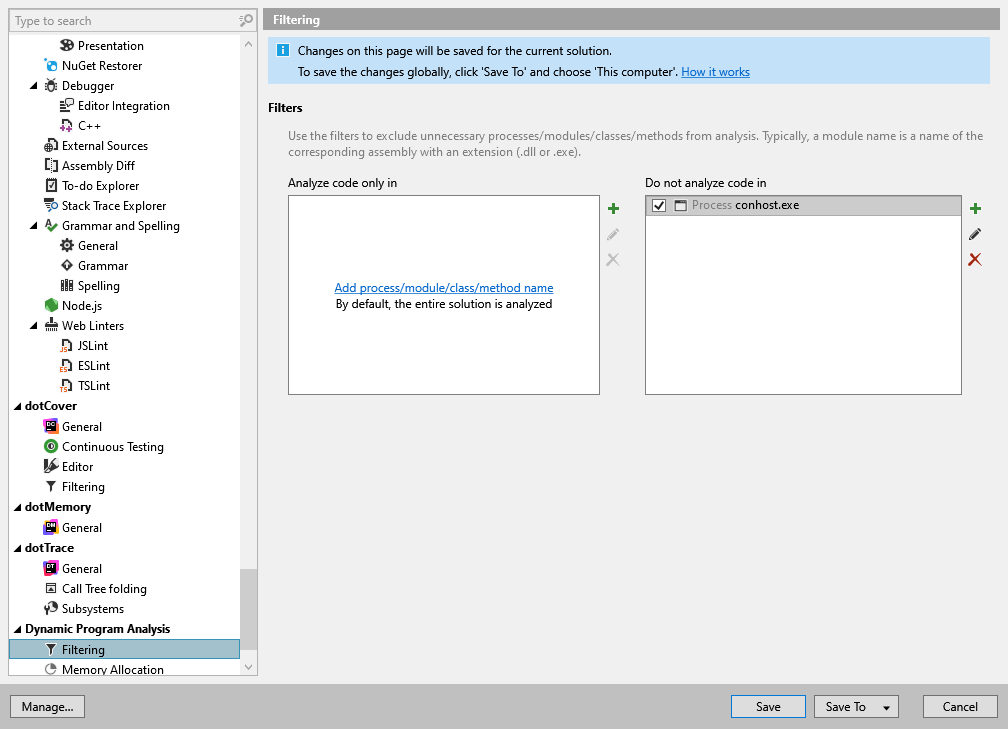
Task: Add filter to 'Do not analyze code in' list
Action: click(x=975, y=208)
